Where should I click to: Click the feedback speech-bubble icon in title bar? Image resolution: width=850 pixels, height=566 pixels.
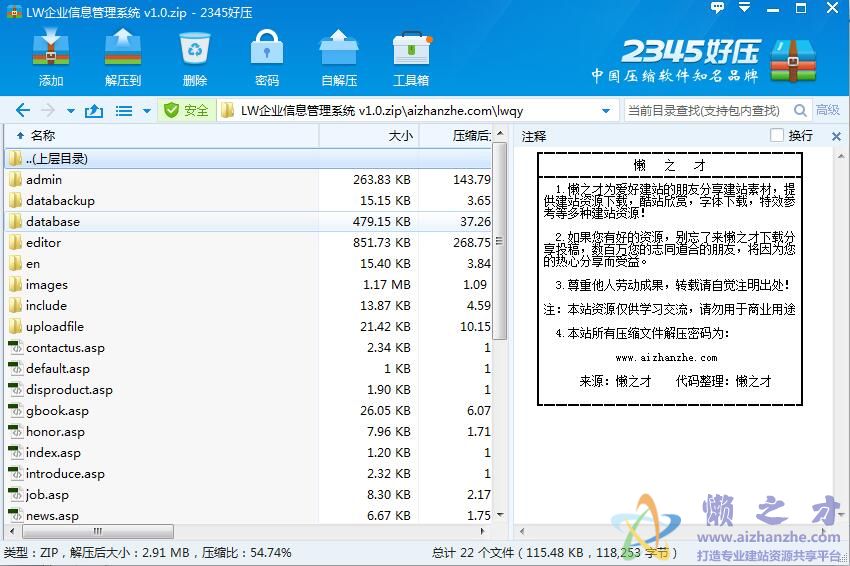(x=717, y=8)
